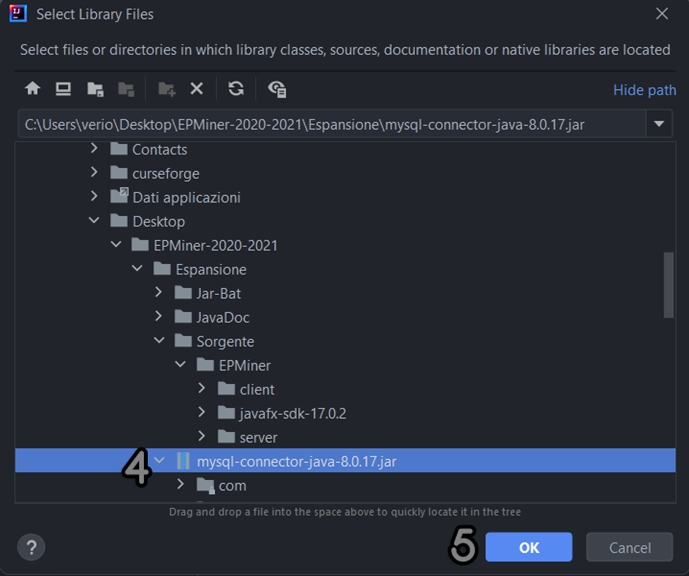Toggle show hidden files and directories
The image size is (689, 576).
277,89
